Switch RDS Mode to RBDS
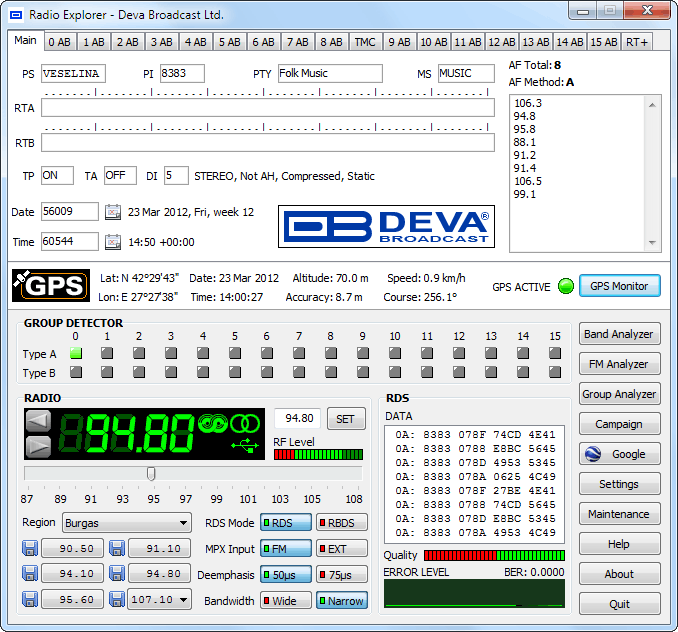Viewport: 678px width, 632px height. point(341,523)
